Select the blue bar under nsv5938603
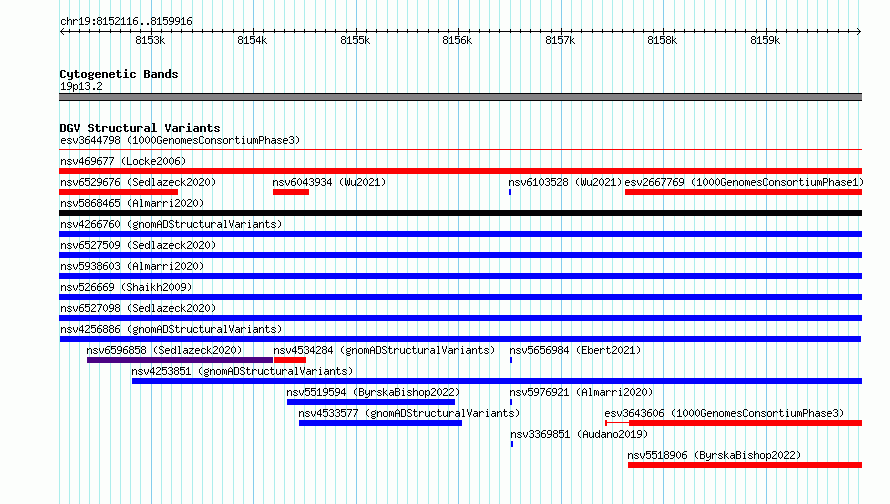This screenshot has width=890, height=504. pyautogui.click(x=460, y=276)
